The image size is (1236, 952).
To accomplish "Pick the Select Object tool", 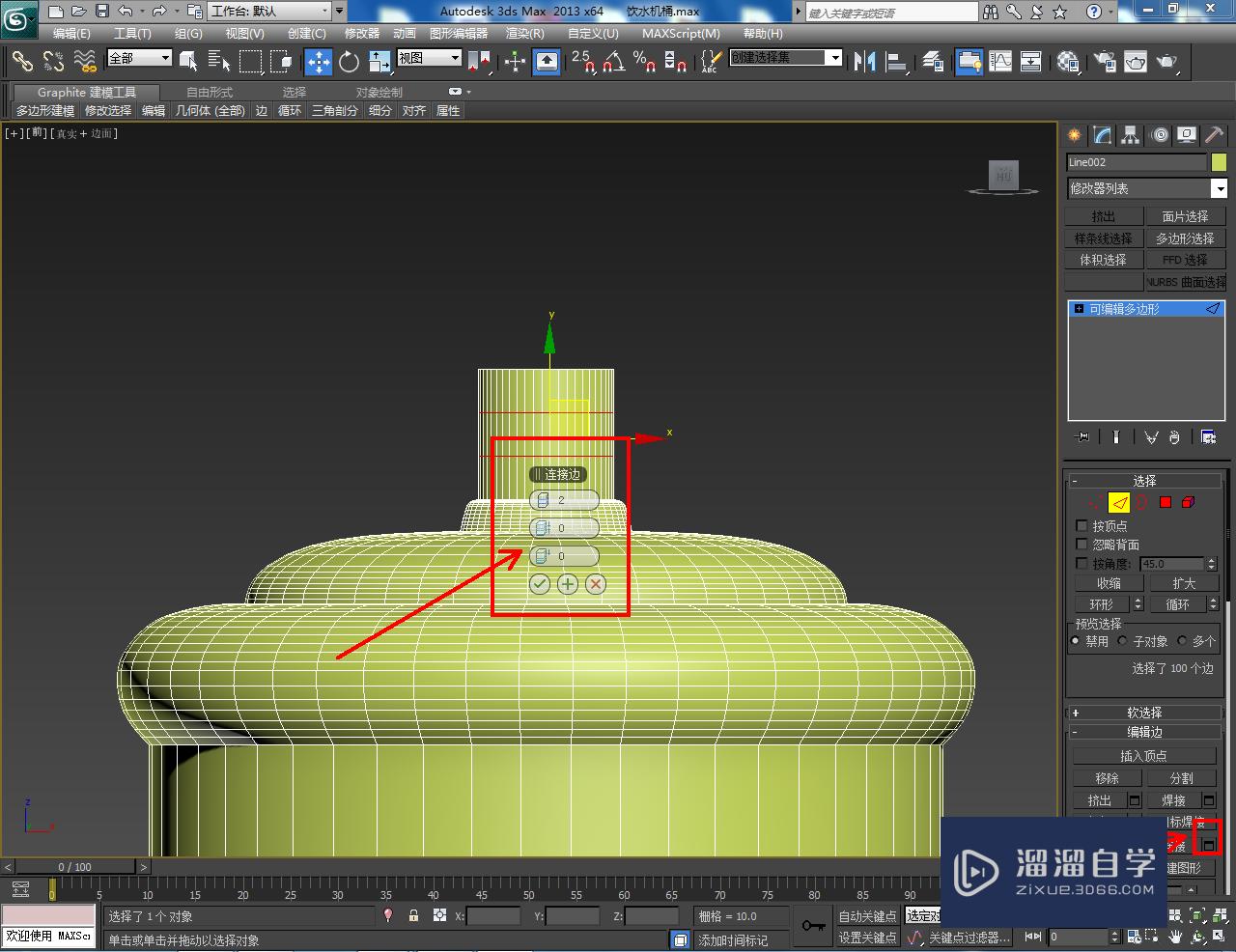I will pyautogui.click(x=188, y=61).
